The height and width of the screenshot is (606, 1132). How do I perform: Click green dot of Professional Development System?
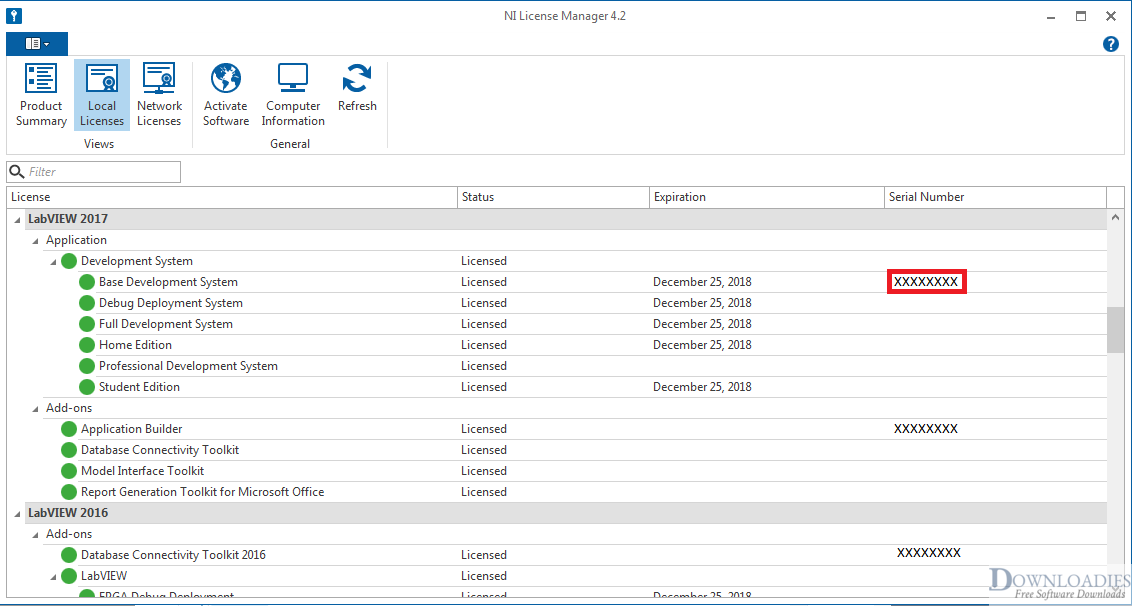pos(87,365)
